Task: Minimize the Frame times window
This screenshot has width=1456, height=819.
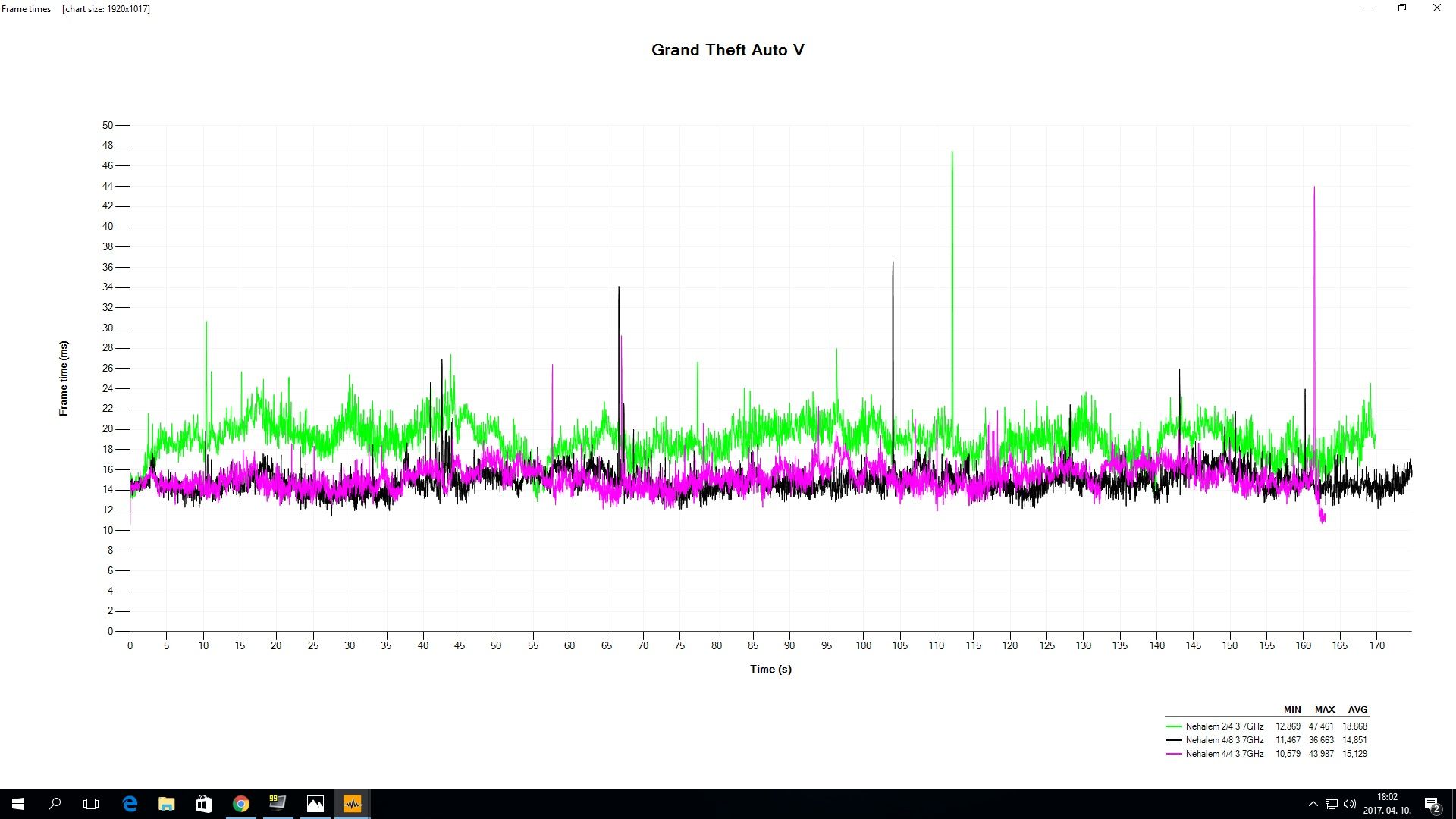Action: point(1368,8)
